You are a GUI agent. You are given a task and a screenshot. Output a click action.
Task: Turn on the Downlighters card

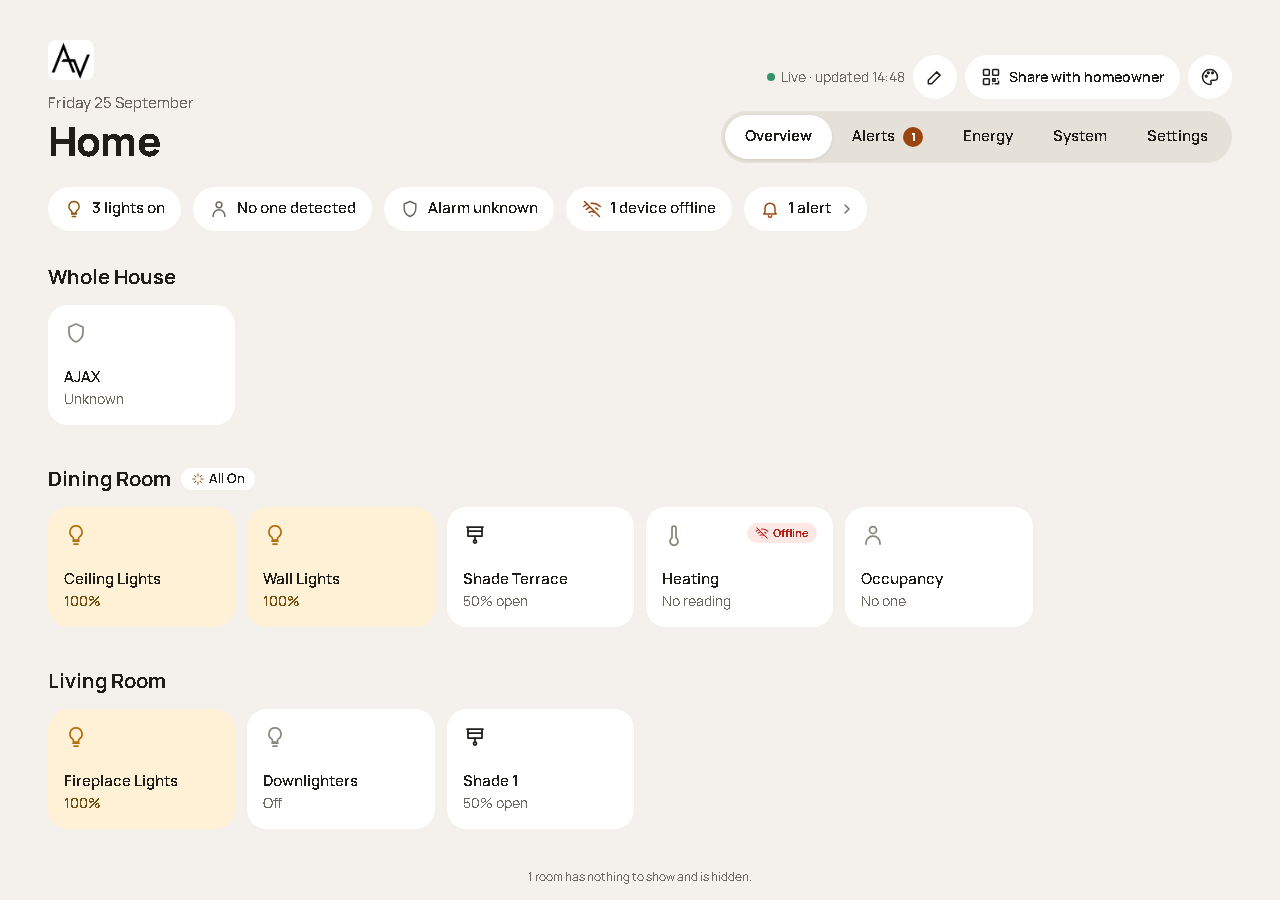[341, 769]
